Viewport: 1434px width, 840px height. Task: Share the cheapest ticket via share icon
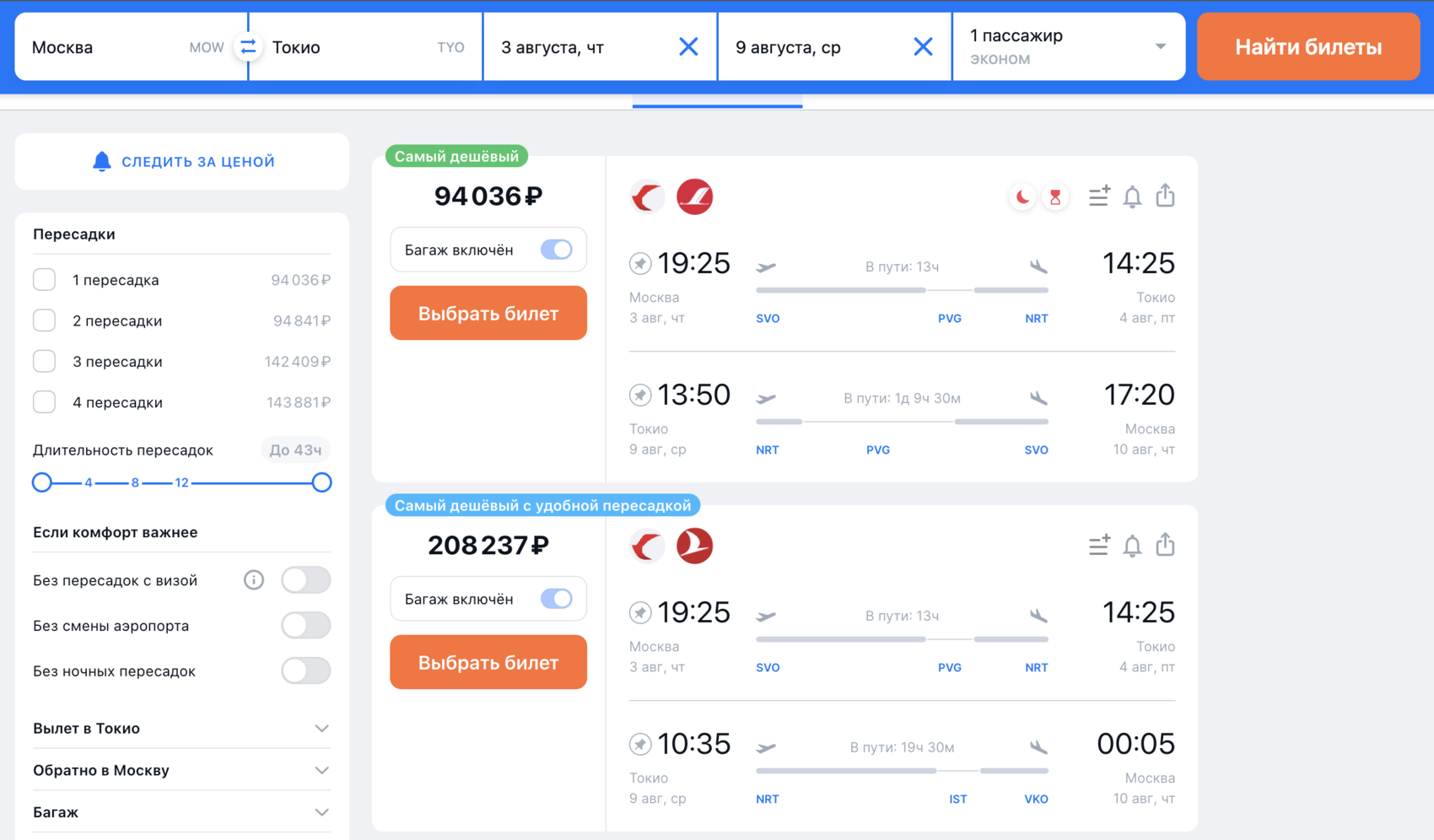click(1166, 197)
